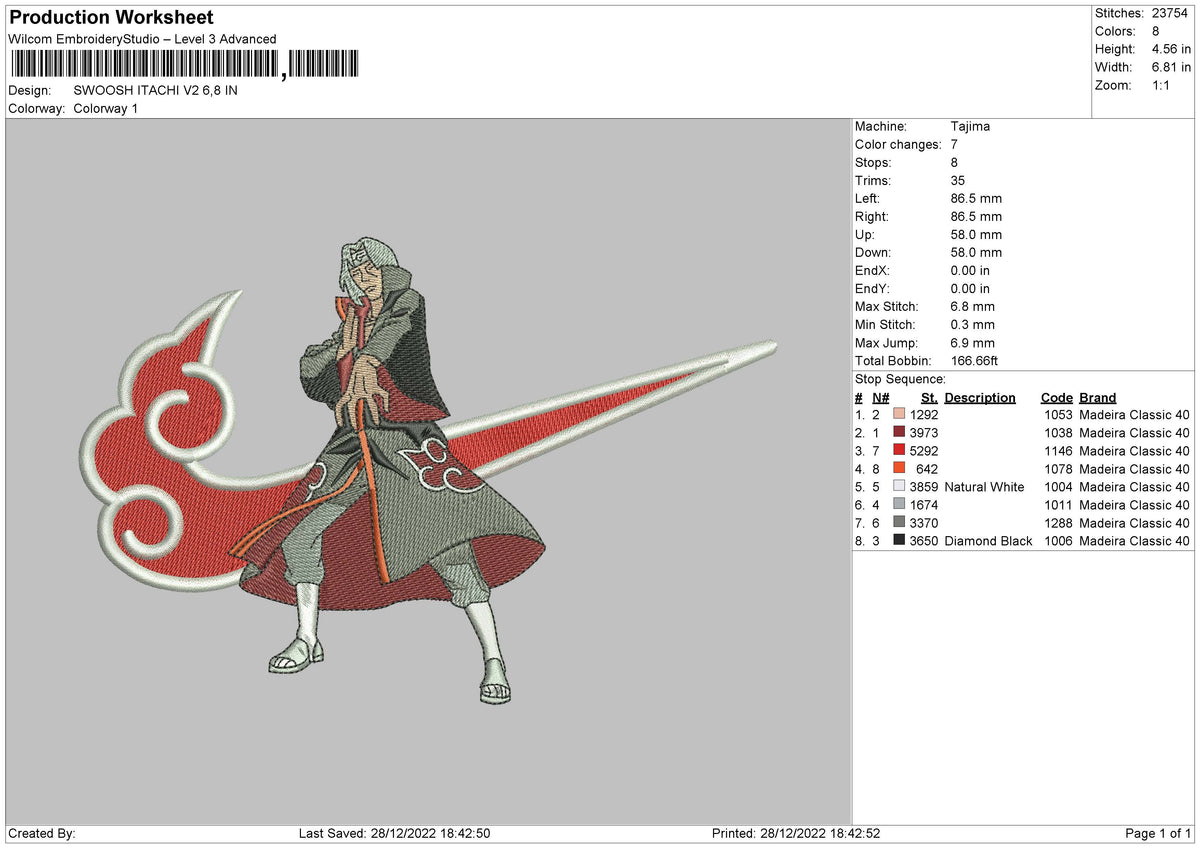Click the 'Description' column header
This screenshot has width=1200, height=848.
pos(980,397)
